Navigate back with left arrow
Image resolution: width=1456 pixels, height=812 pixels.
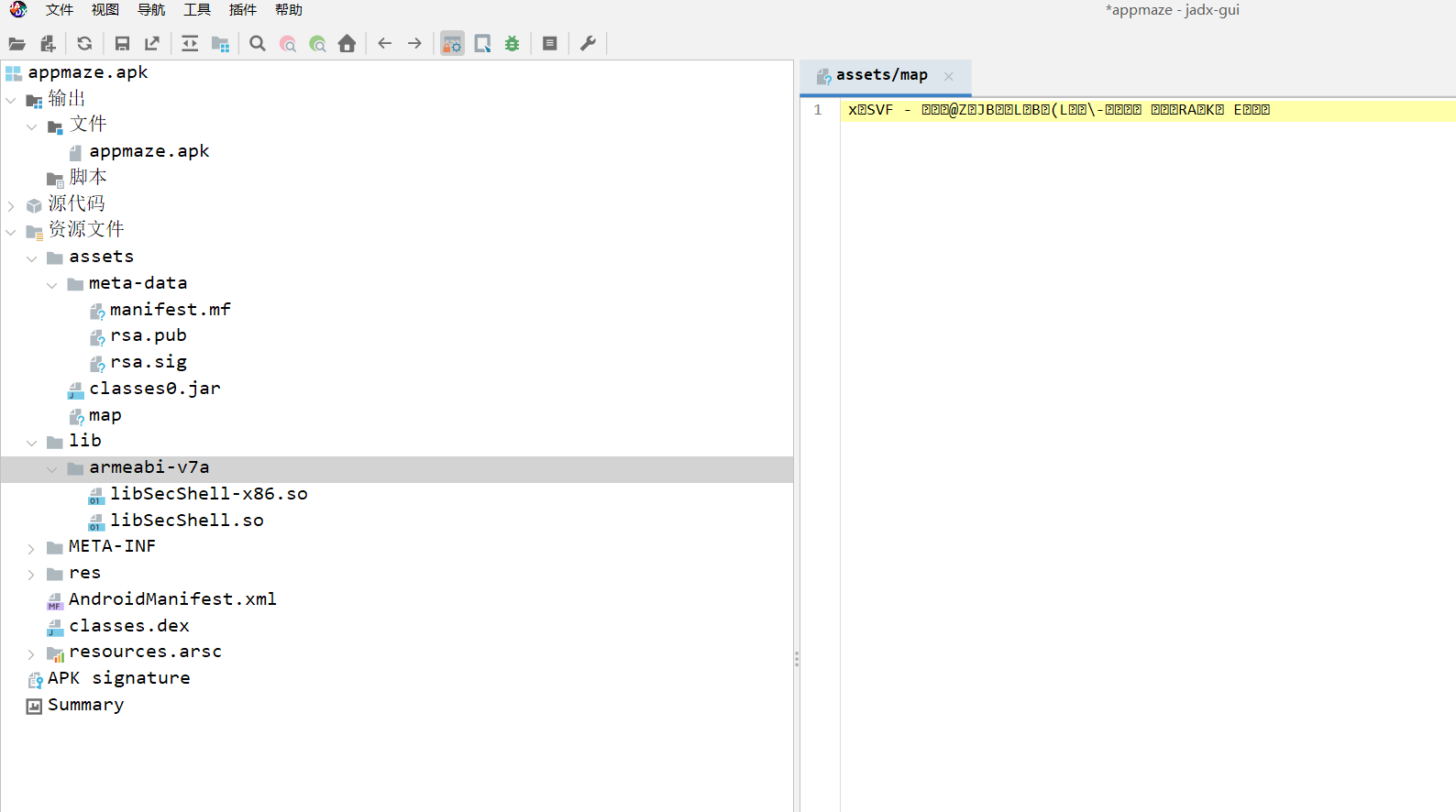(385, 43)
